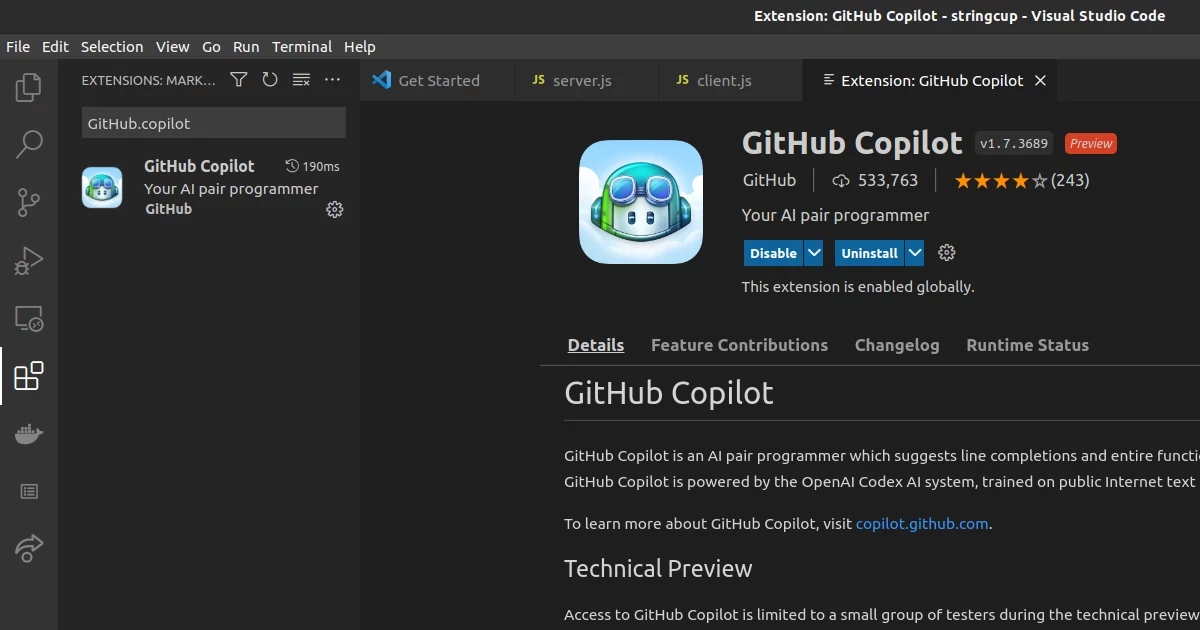Open the Search view in activity bar
Image resolution: width=1200 pixels, height=630 pixels.
pos(29,145)
